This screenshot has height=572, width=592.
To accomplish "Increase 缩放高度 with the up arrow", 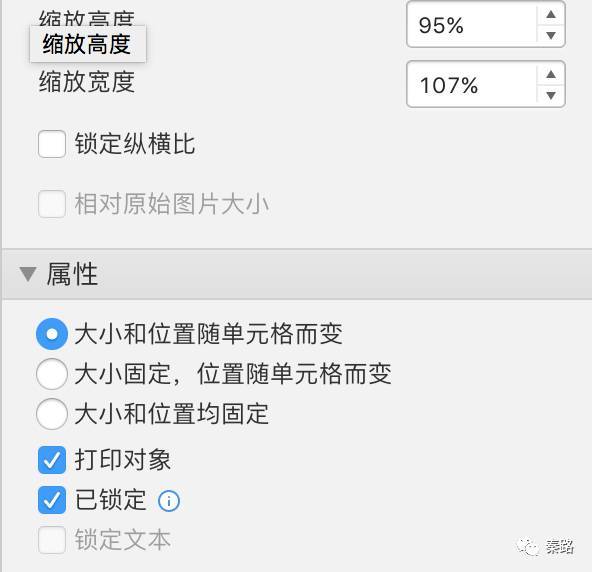I will click(551, 14).
